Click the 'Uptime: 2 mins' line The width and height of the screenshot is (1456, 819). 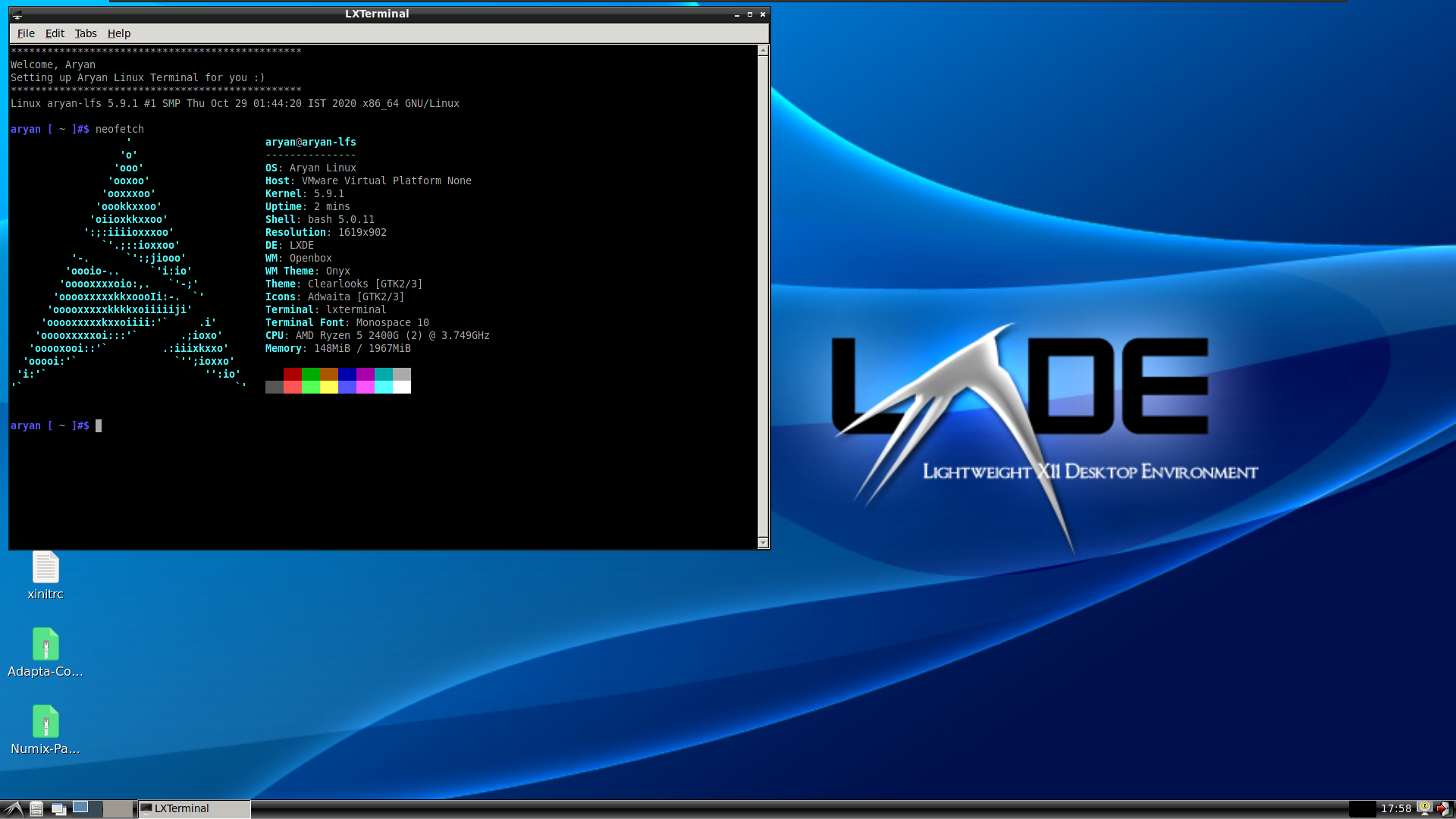(308, 206)
